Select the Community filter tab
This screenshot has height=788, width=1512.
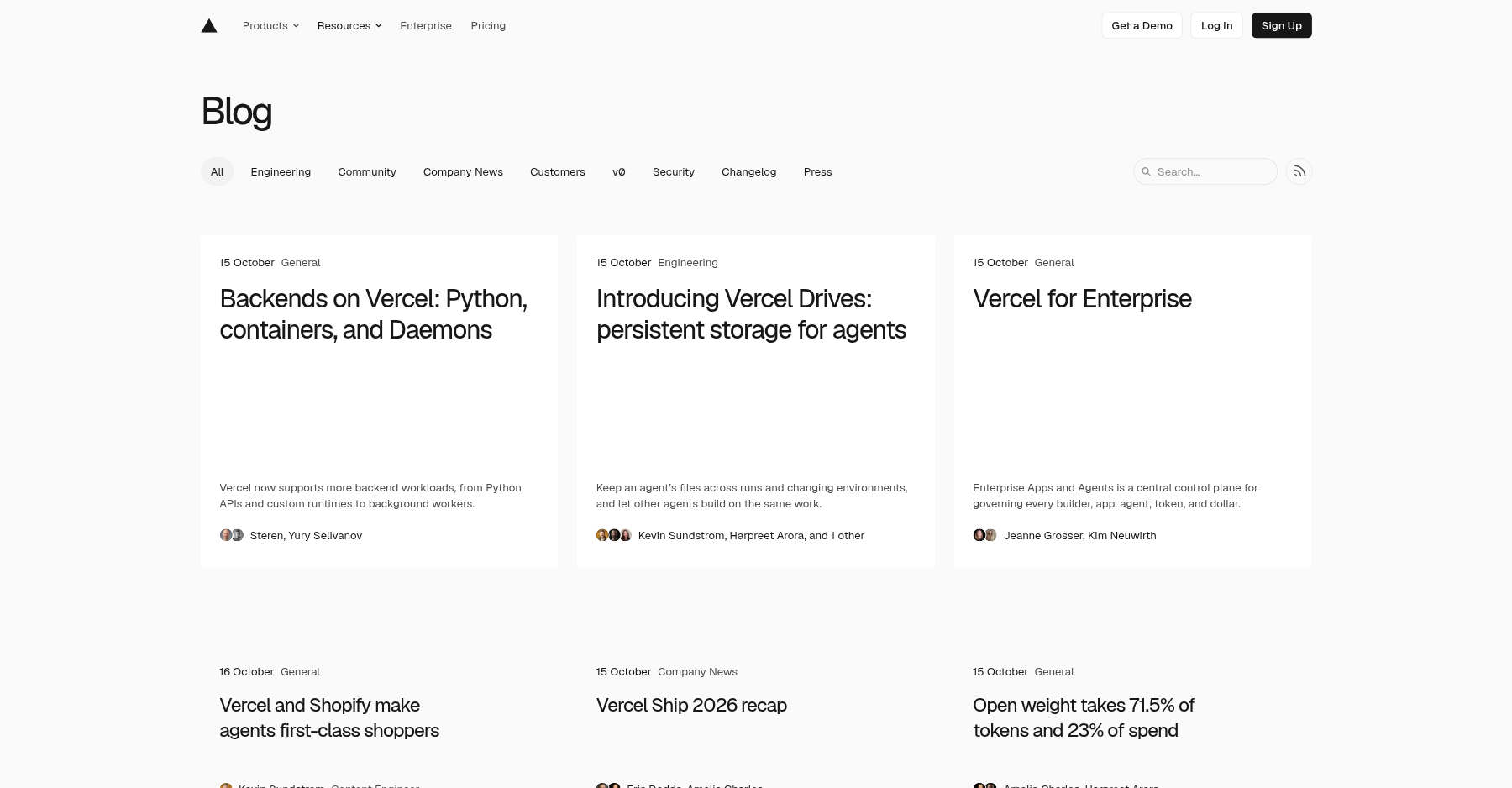pos(367,171)
